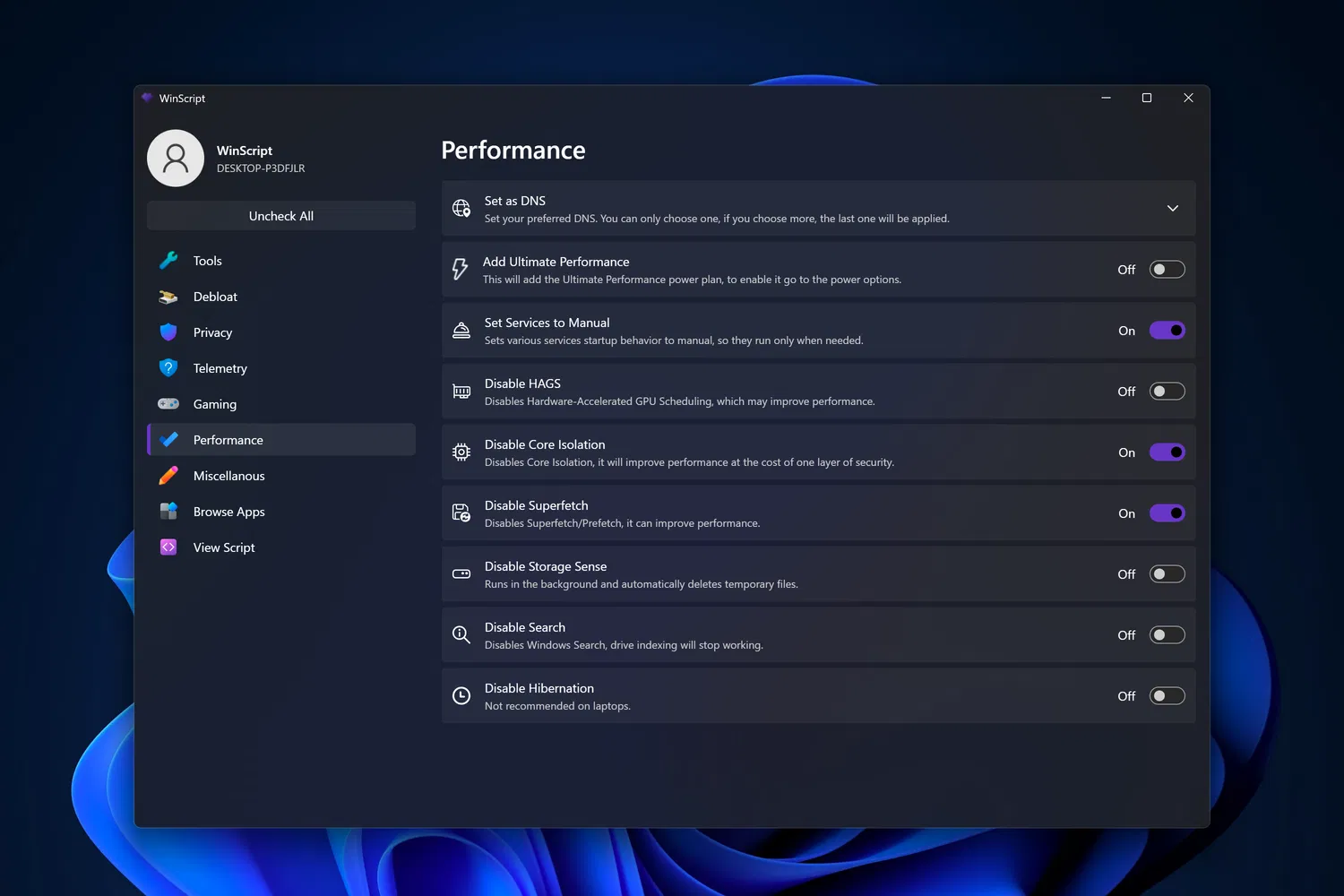This screenshot has width=1344, height=896.
Task: Click the Miscellanous pencil icon
Action: 168,476
